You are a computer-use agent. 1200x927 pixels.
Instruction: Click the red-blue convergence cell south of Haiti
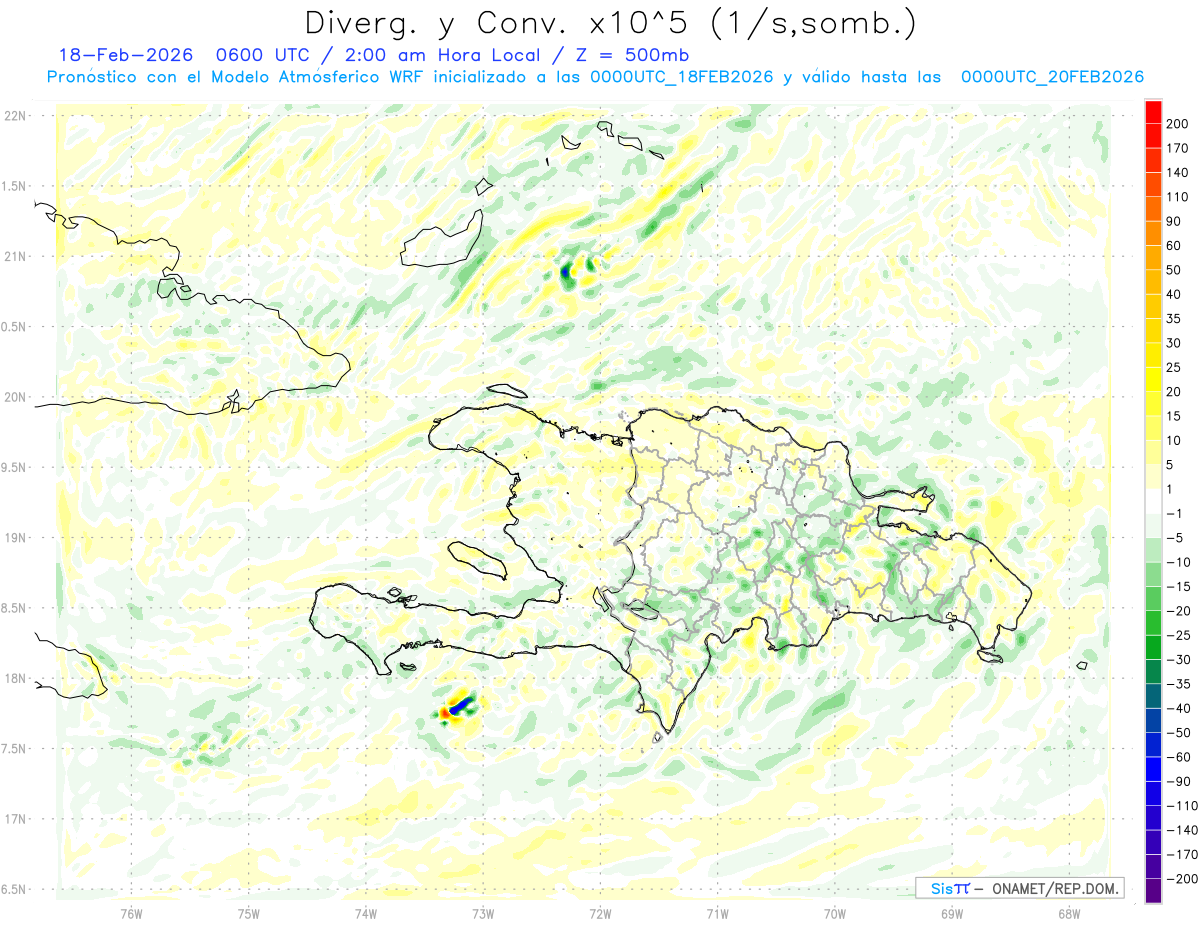click(456, 706)
